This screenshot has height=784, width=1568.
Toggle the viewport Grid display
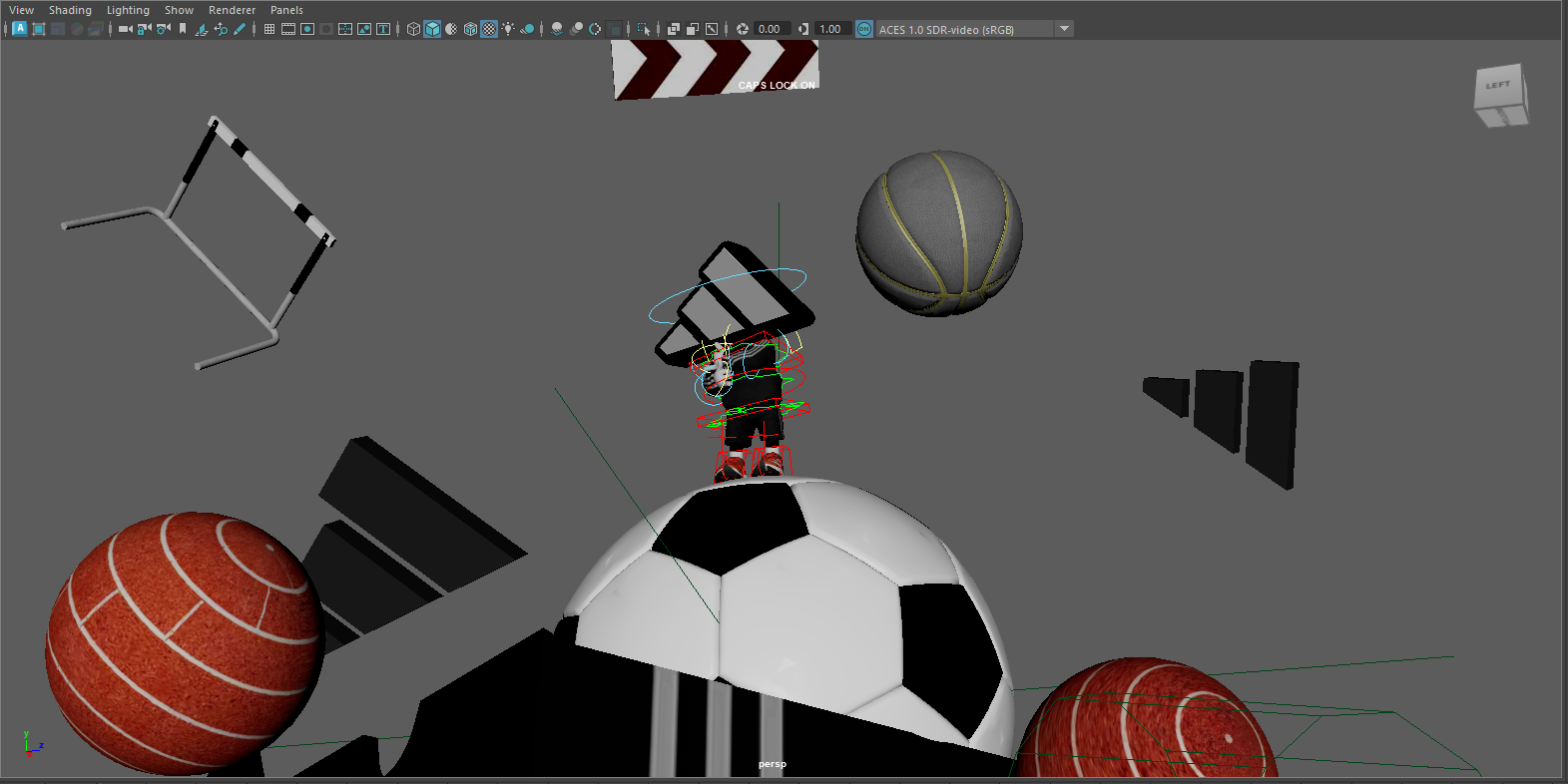(269, 29)
